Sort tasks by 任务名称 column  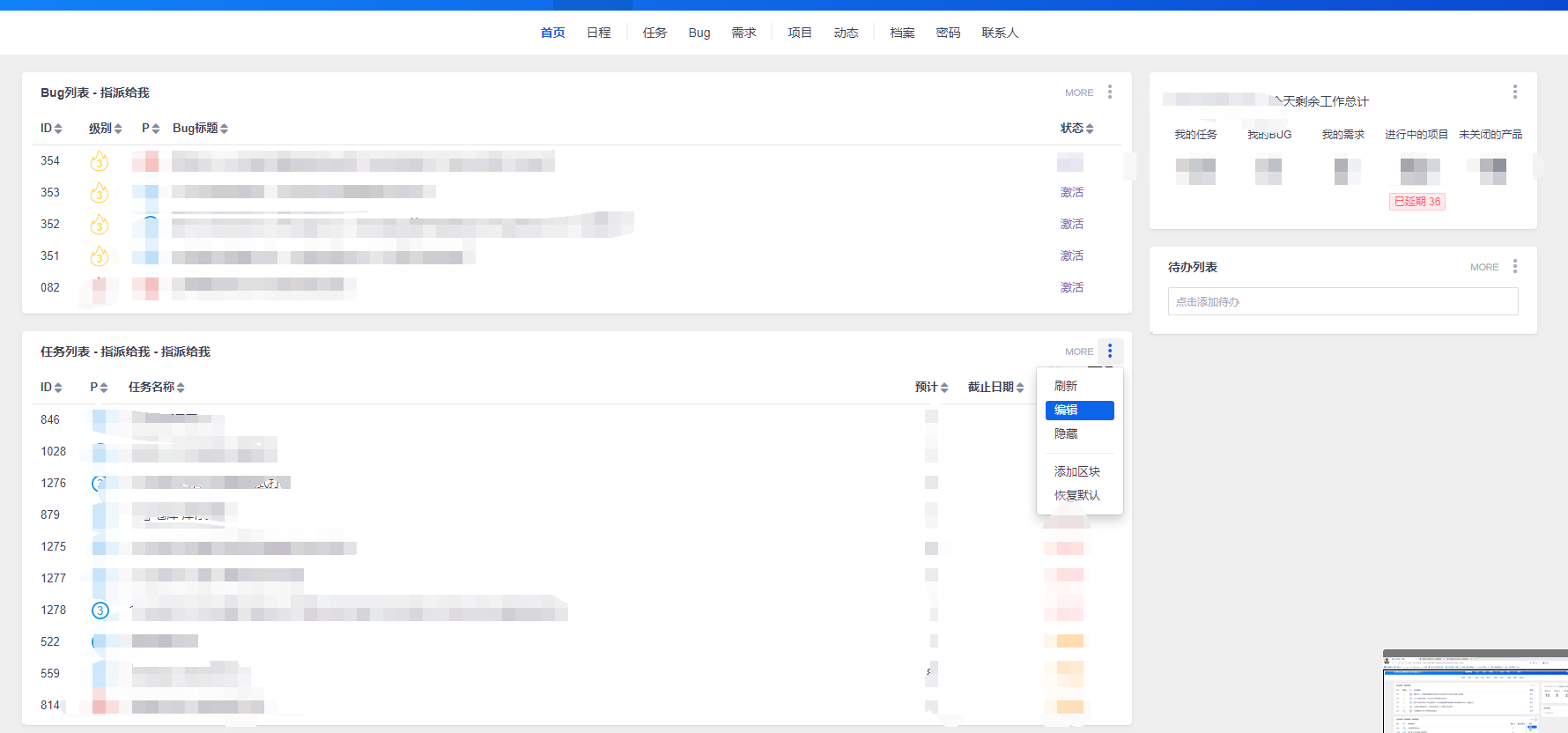click(x=156, y=388)
